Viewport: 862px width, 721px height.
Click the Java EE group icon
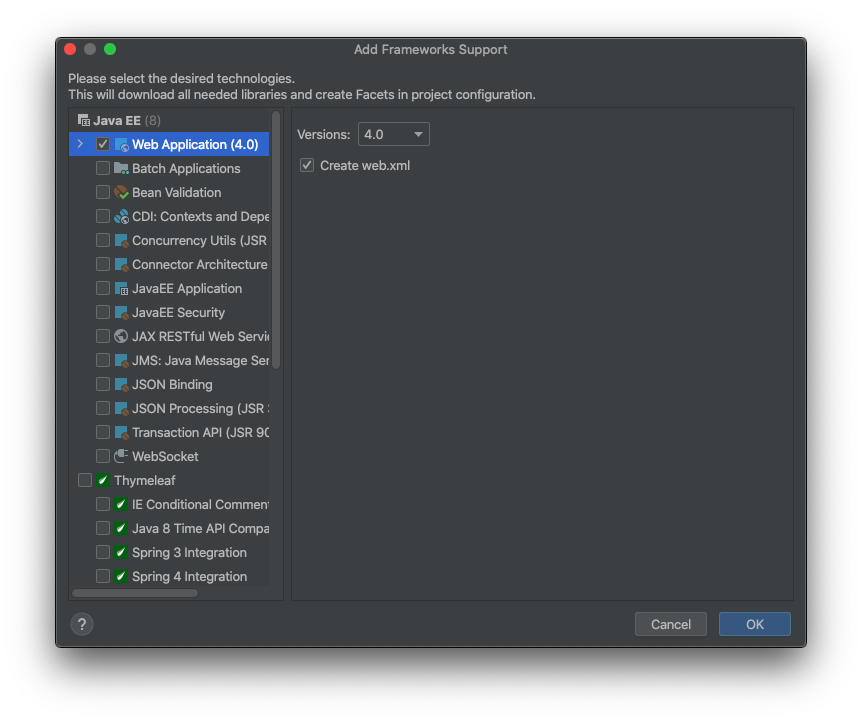pyautogui.click(x=84, y=120)
